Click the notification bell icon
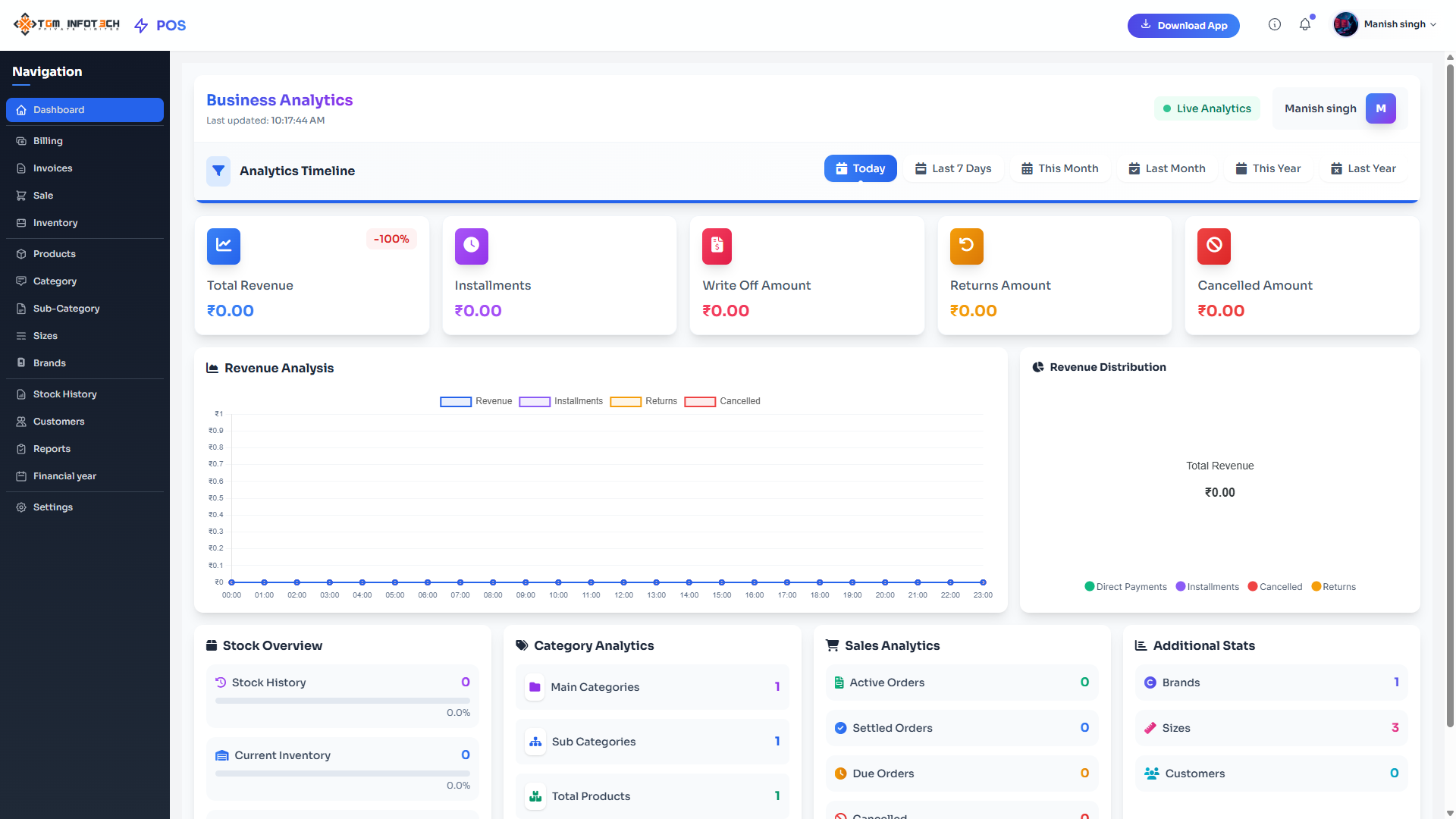This screenshot has width=1456, height=819. (1304, 25)
